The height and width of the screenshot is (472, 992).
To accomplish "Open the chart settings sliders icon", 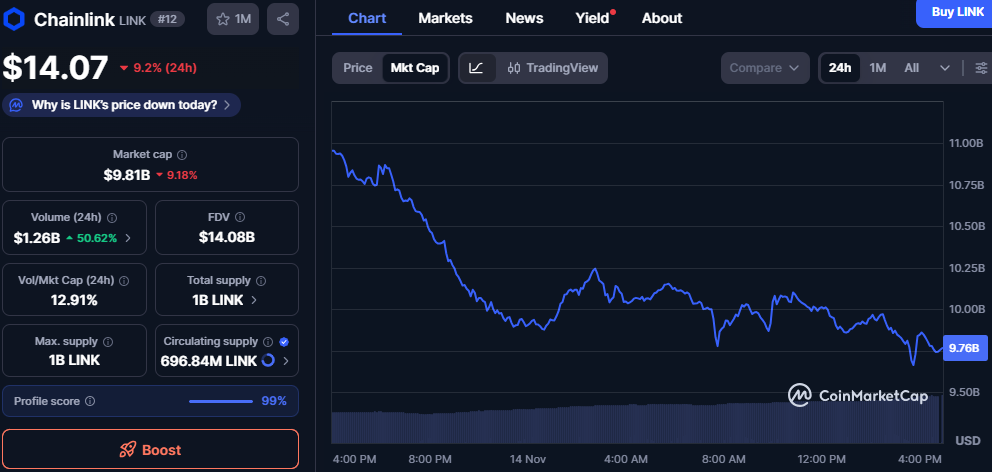I will point(981,68).
